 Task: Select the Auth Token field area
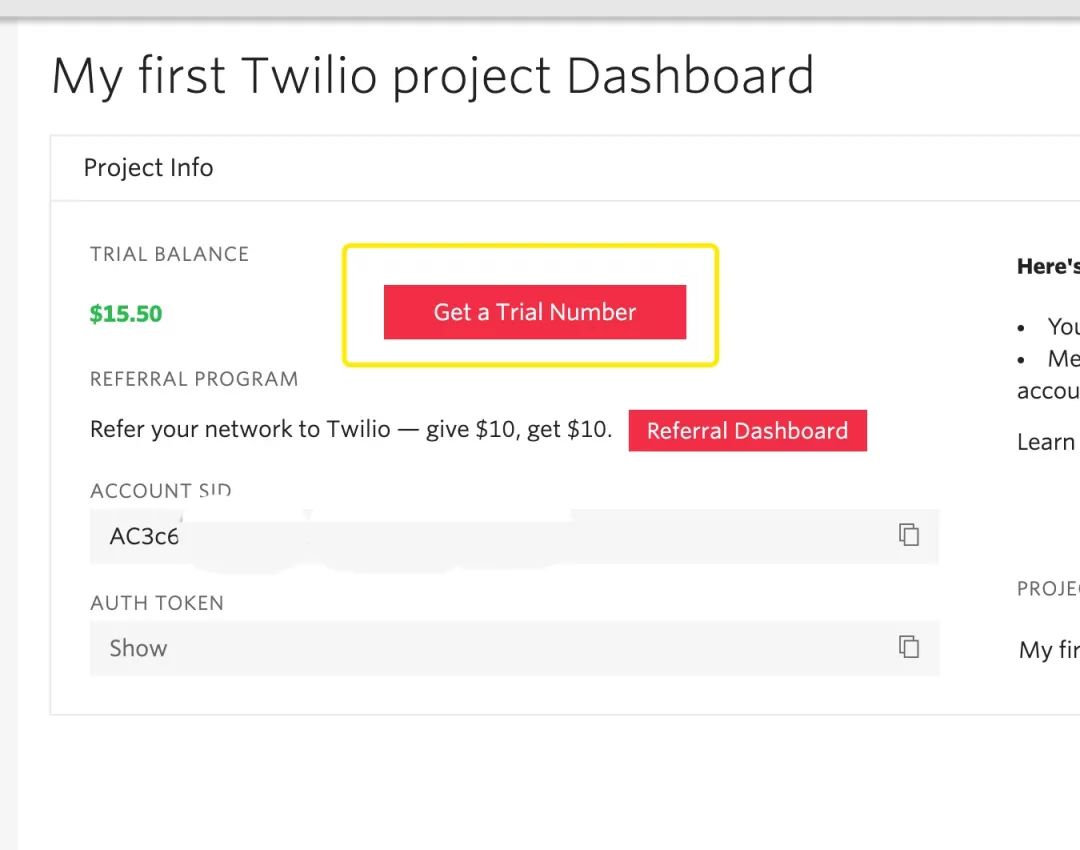coord(514,648)
